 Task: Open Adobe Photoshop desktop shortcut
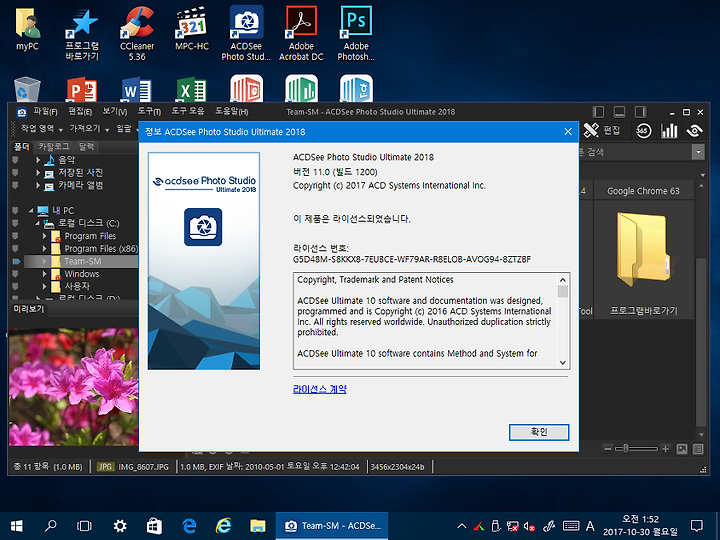(356, 34)
